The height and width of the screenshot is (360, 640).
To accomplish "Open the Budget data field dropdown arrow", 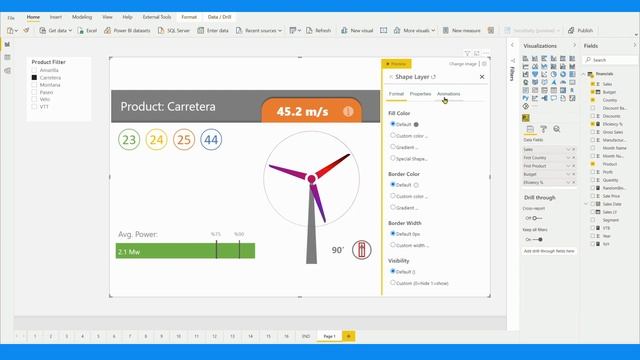I will (x=568, y=174).
